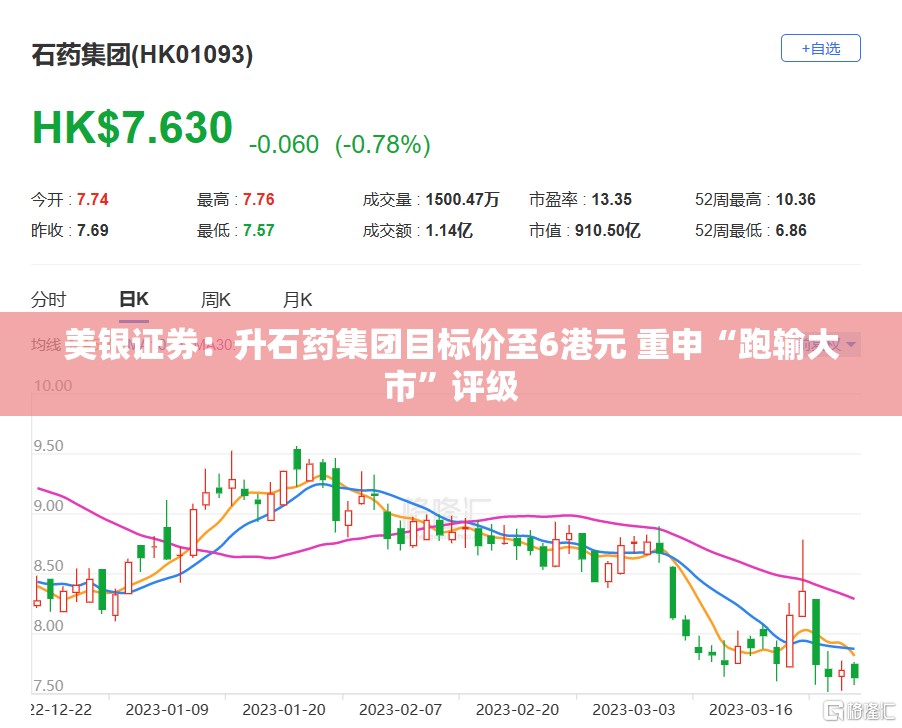Click the 9.50 price axis label
Viewport: 902px width, 728px height.
[x=48, y=446]
